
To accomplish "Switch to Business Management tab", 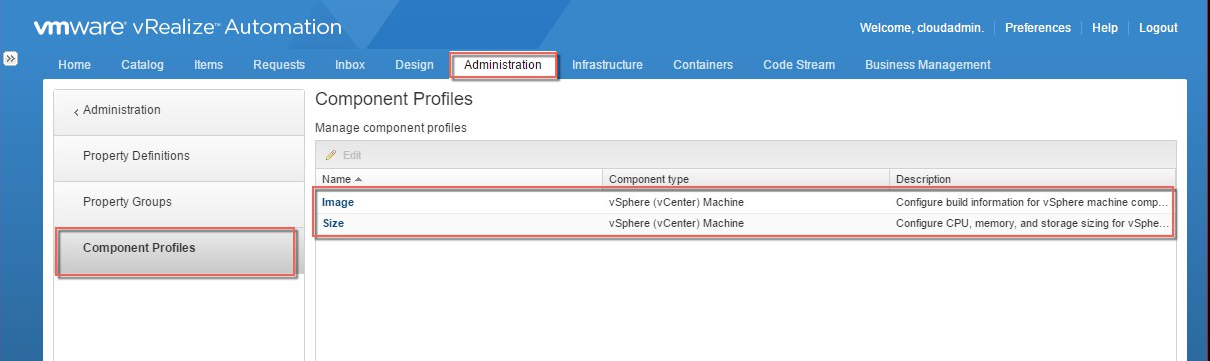I will [928, 65].
